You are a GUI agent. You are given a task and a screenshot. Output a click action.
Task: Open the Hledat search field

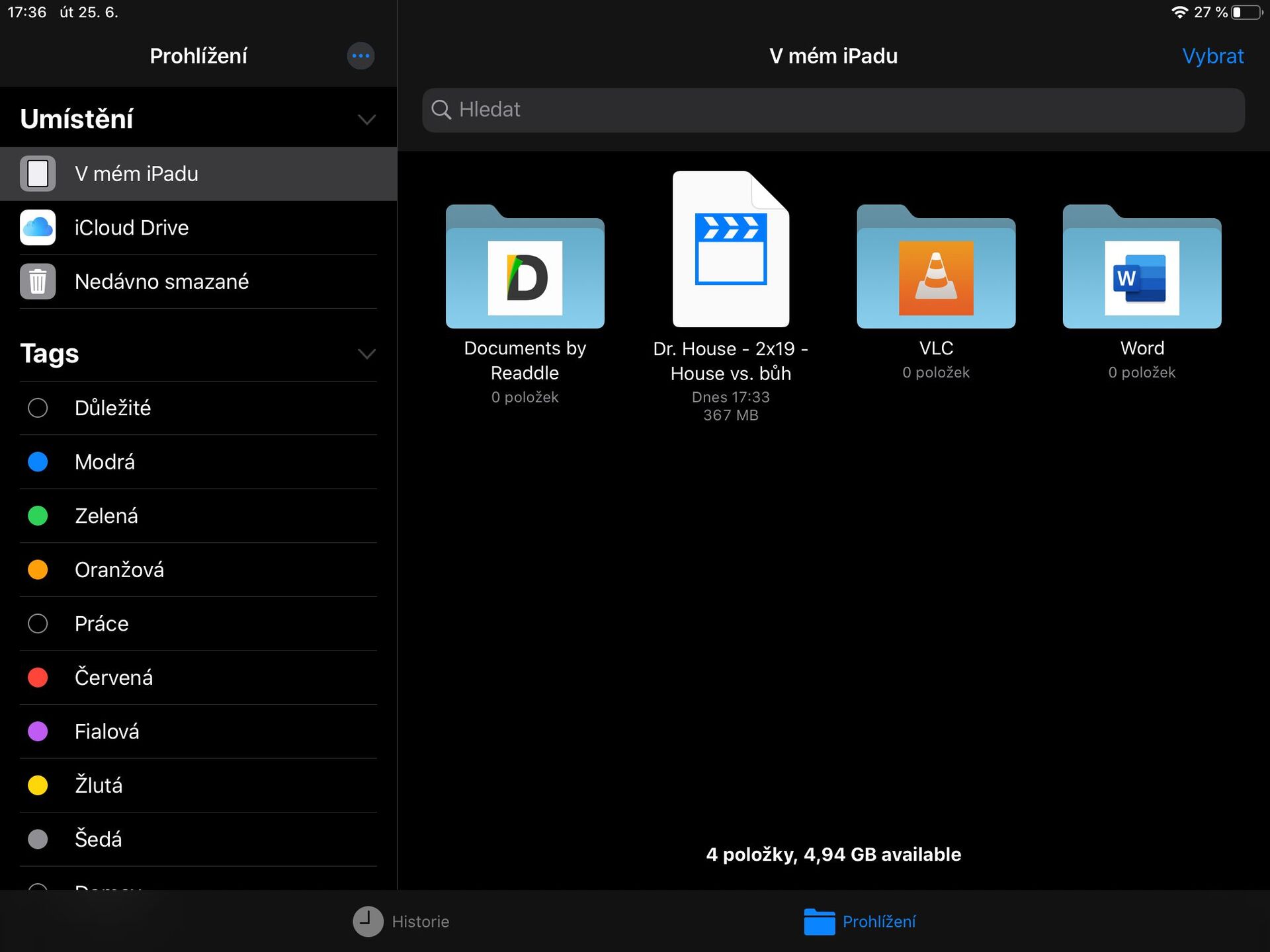pos(832,110)
